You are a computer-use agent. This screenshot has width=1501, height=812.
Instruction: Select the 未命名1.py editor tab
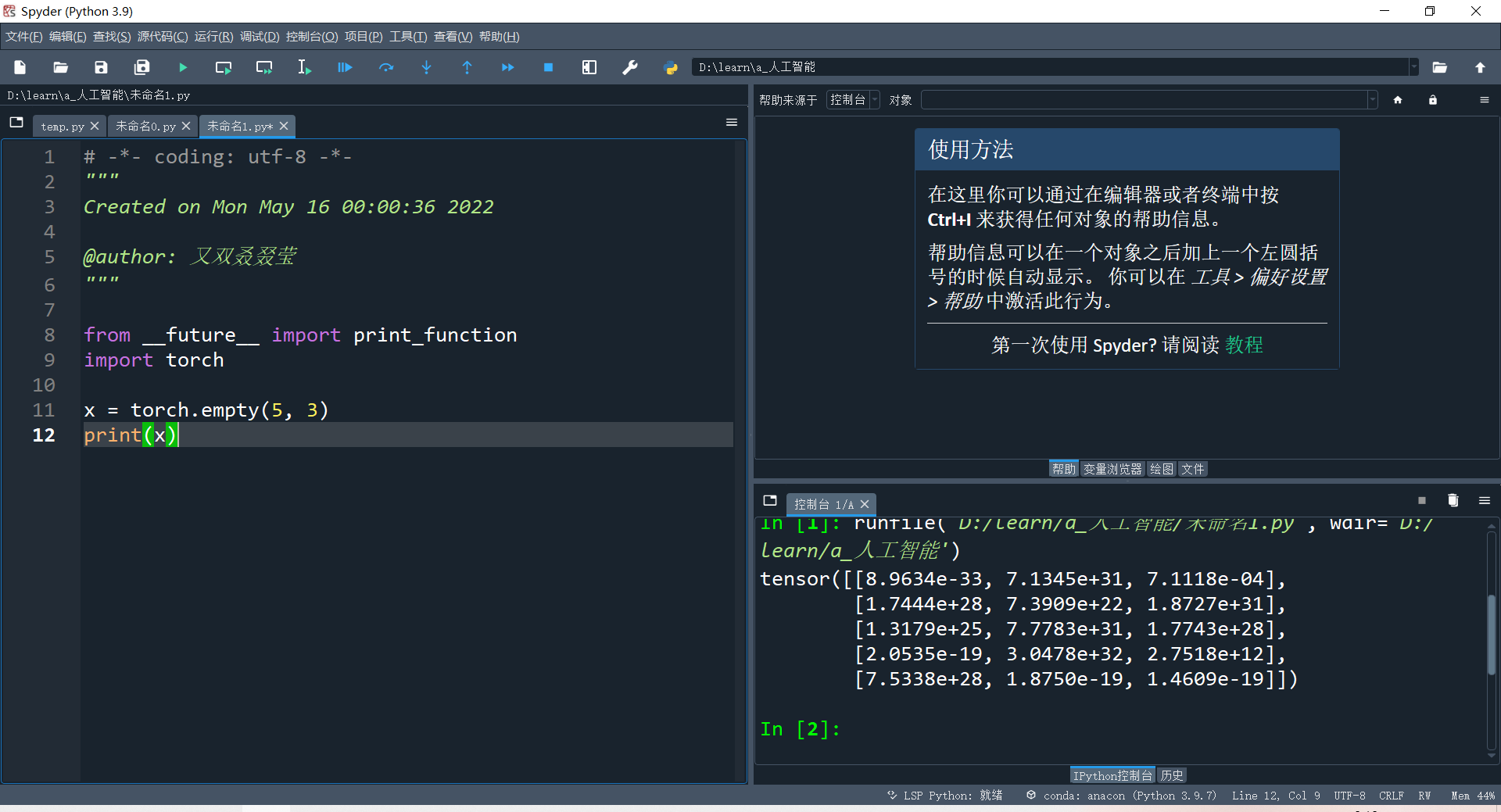[x=240, y=127]
